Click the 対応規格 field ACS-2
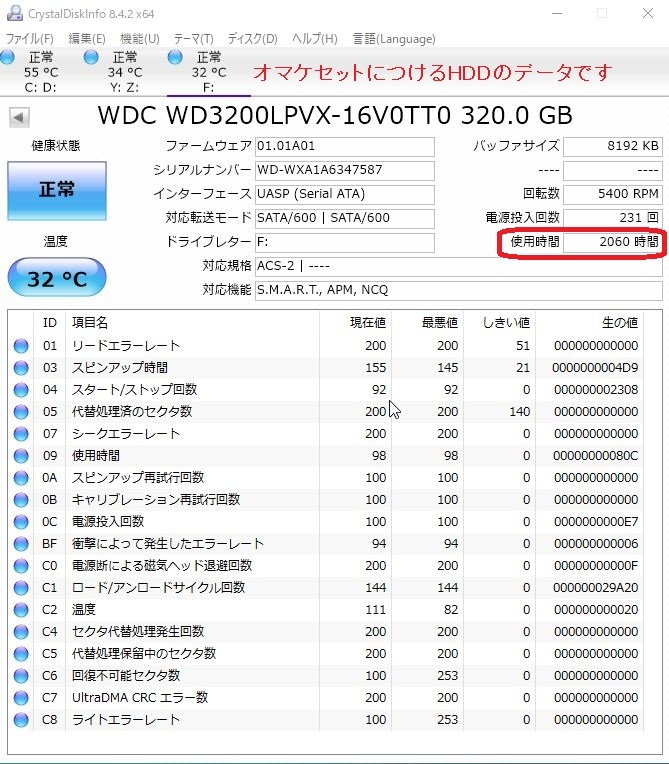The image size is (669, 764). 459,267
